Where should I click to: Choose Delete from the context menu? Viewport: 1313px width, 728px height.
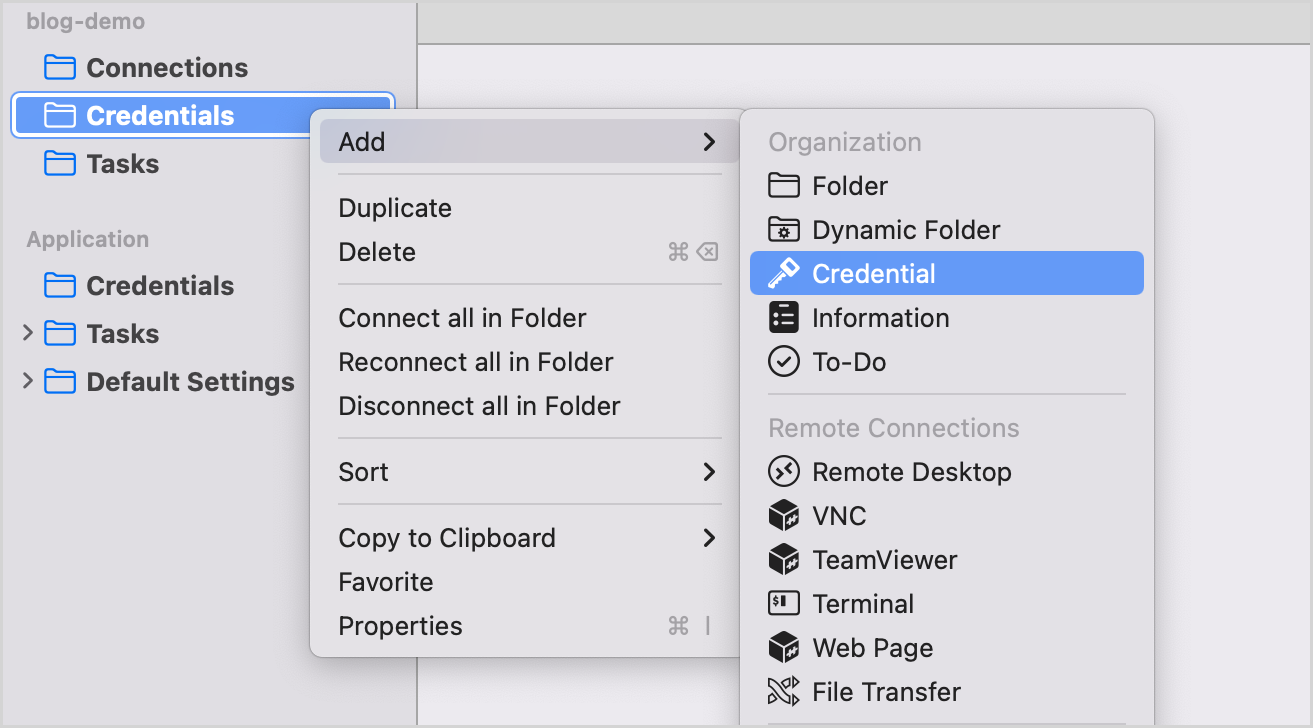tap(530, 252)
